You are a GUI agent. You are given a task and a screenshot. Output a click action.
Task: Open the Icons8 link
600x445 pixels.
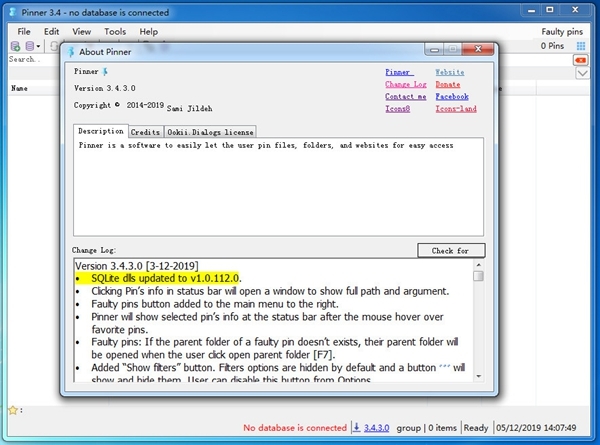(398, 109)
